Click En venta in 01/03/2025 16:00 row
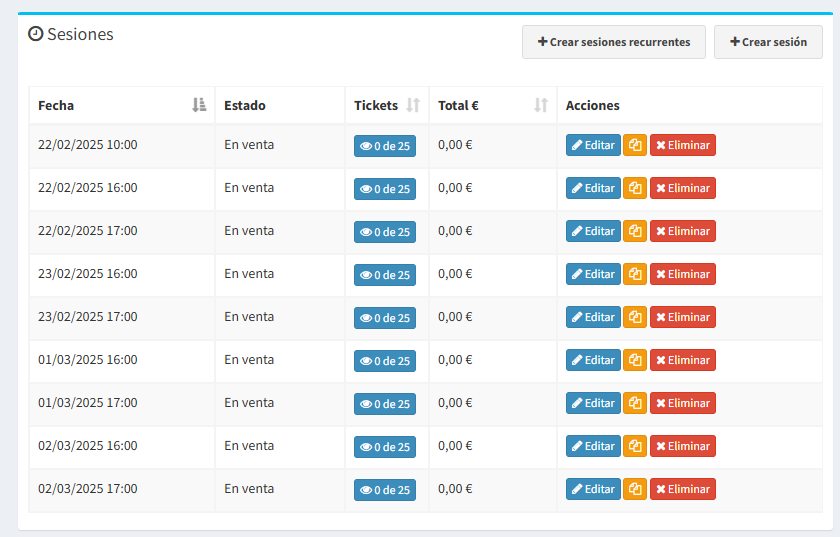This screenshot has height=537, width=840. 249,360
